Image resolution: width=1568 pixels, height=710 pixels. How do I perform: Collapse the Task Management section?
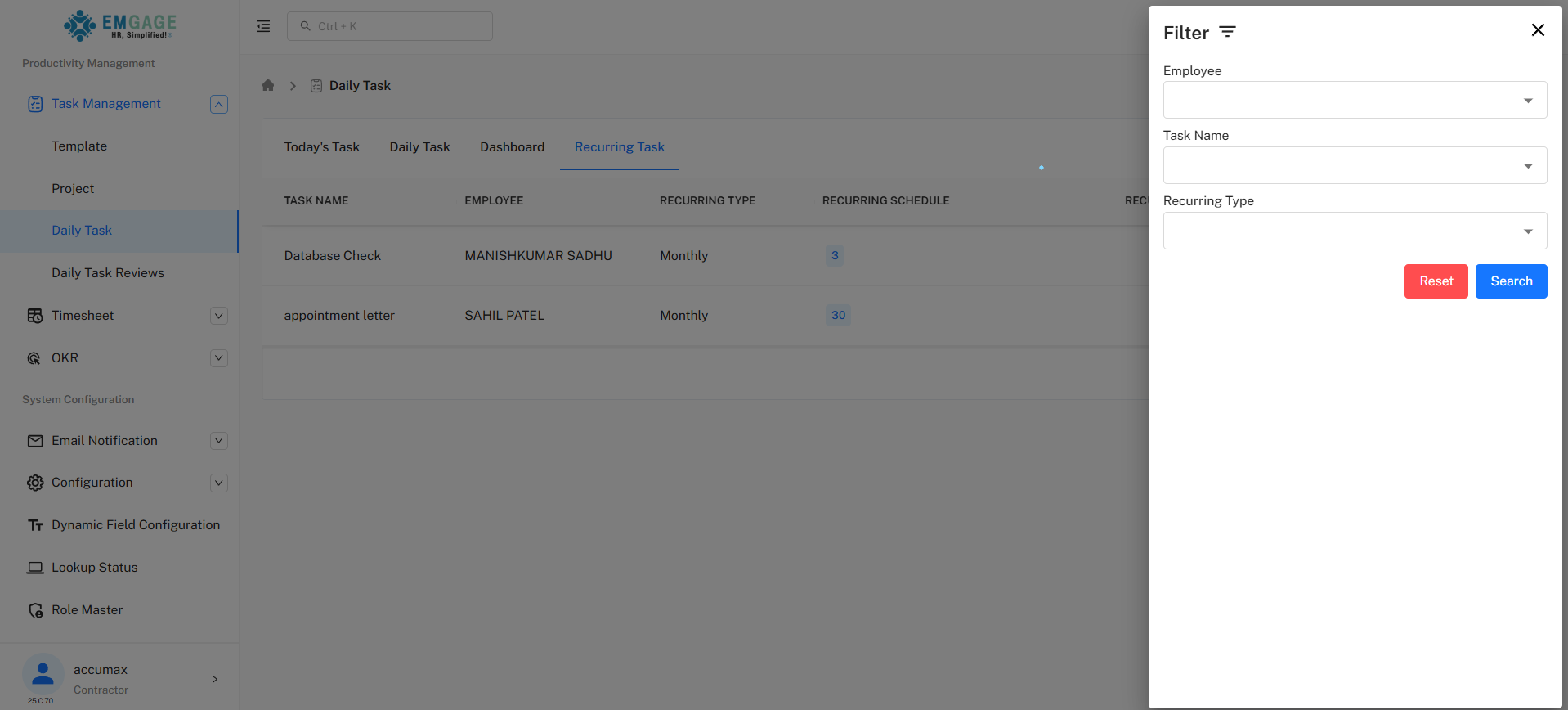218,104
